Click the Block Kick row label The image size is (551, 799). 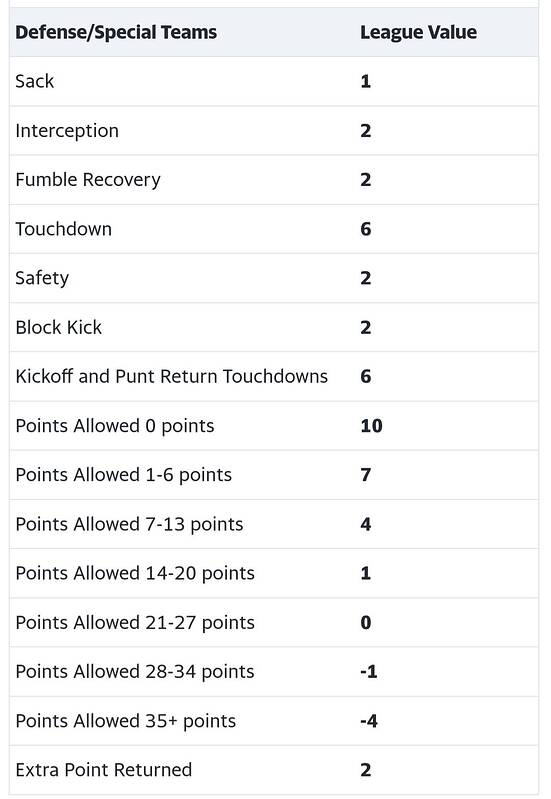coord(58,327)
